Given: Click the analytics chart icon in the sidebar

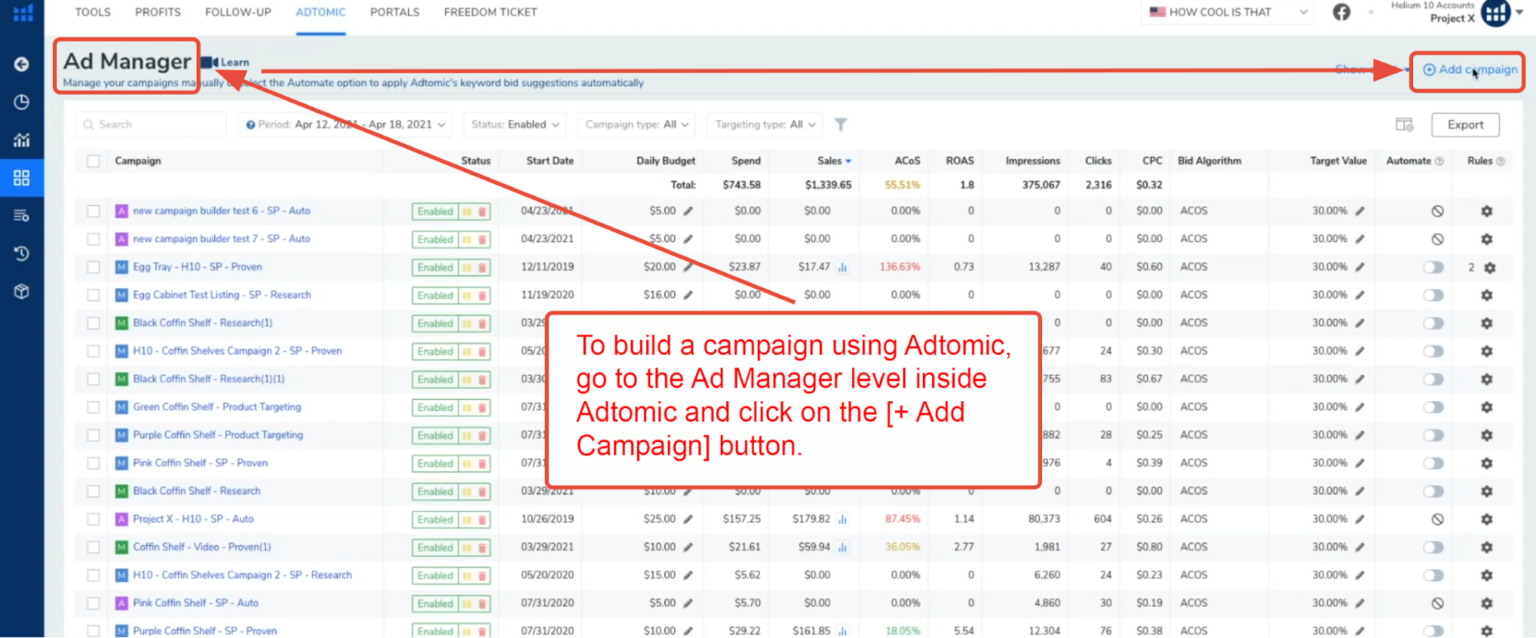Looking at the screenshot, I should (22, 139).
